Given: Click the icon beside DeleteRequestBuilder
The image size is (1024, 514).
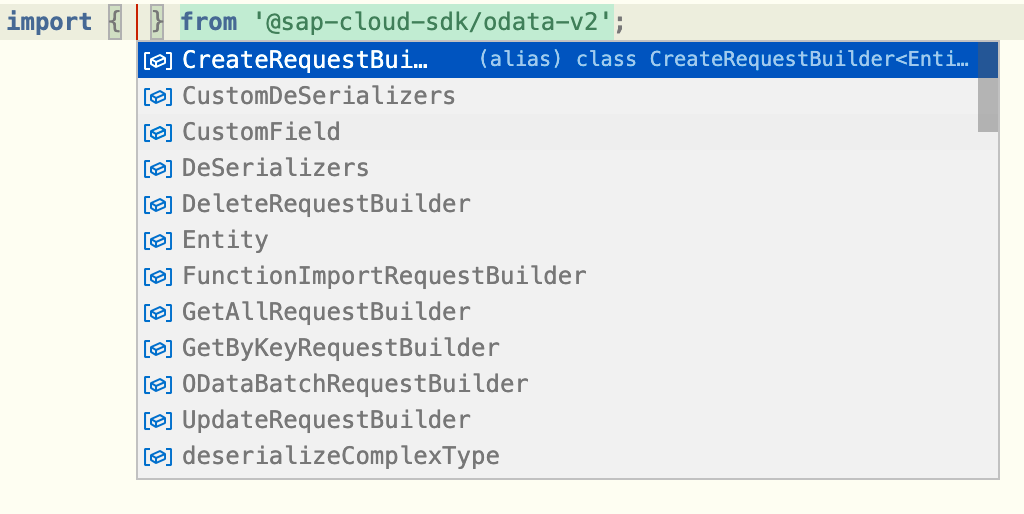Looking at the screenshot, I should click(x=158, y=204).
